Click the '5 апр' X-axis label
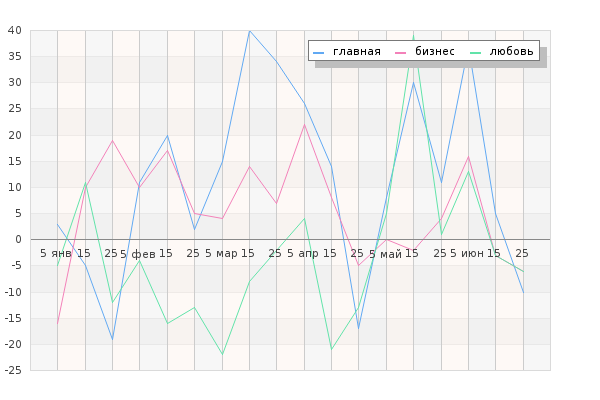Screen dimensions: 600x400 pos(303,253)
